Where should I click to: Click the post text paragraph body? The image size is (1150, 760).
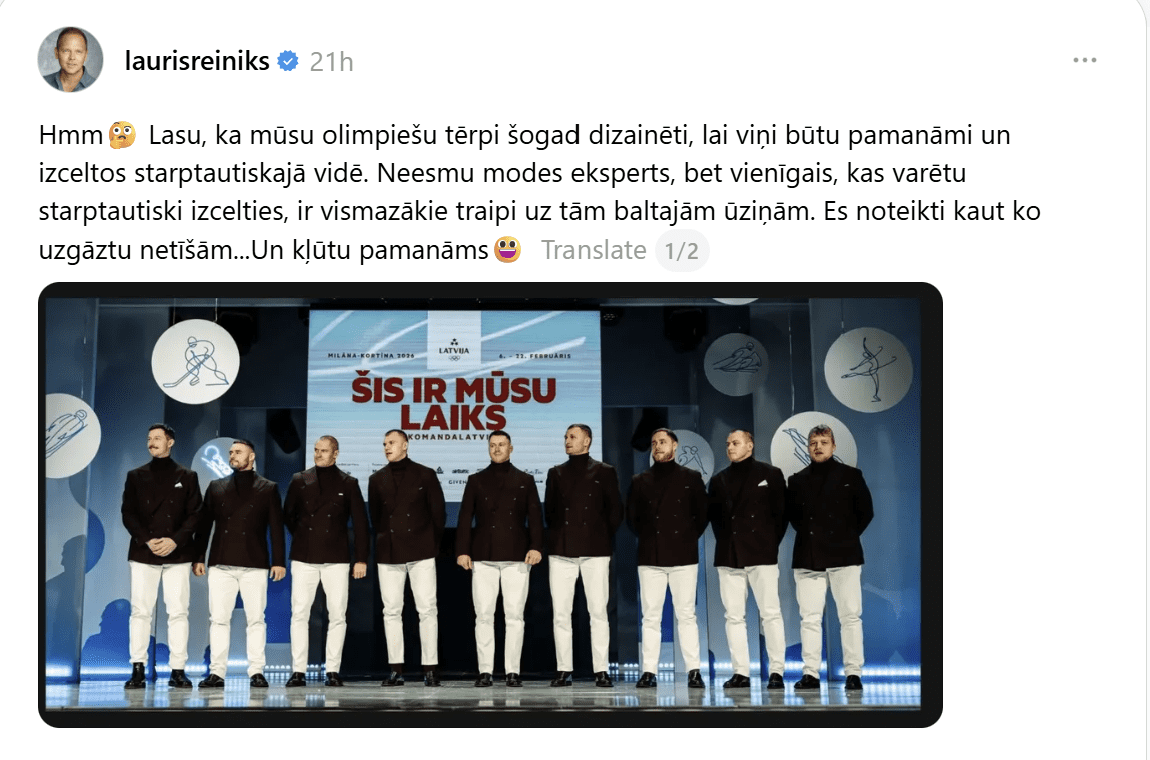pyautogui.click(x=539, y=192)
